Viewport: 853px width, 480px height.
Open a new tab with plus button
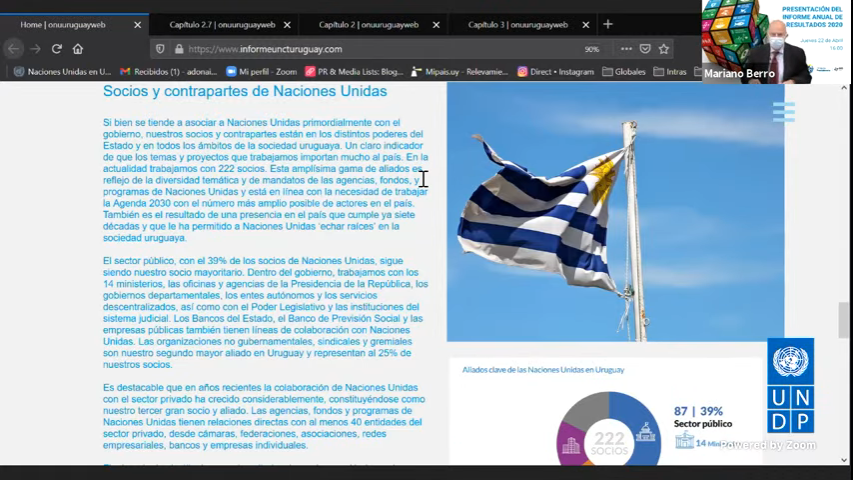(x=608, y=24)
